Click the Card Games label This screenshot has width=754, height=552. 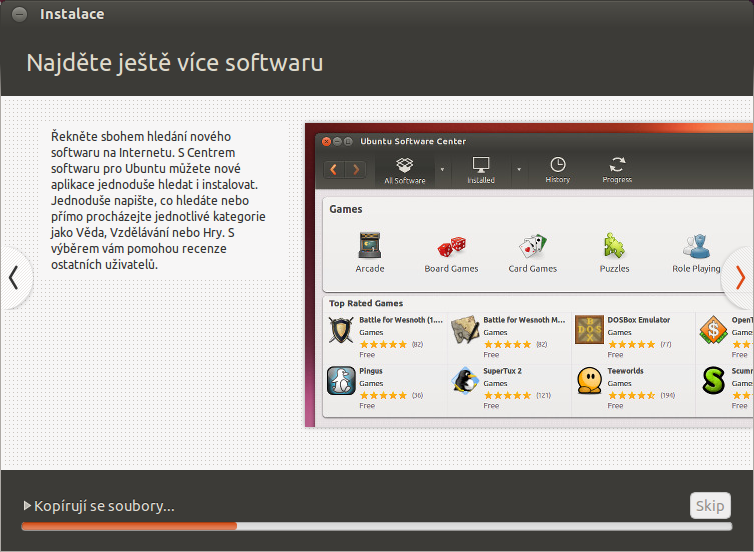[x=533, y=269]
